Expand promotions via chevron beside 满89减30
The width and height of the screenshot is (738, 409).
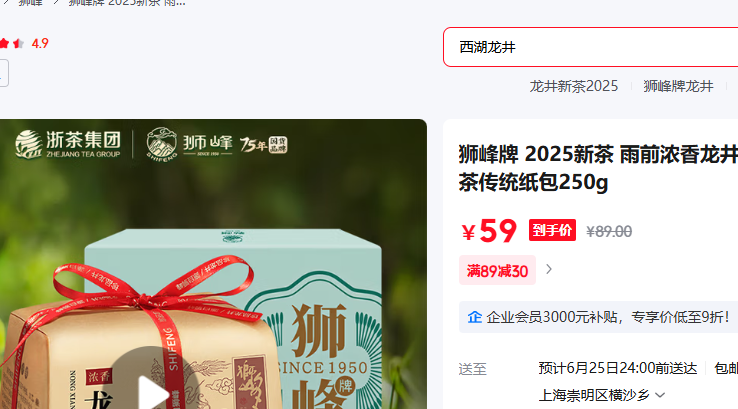[549, 269]
